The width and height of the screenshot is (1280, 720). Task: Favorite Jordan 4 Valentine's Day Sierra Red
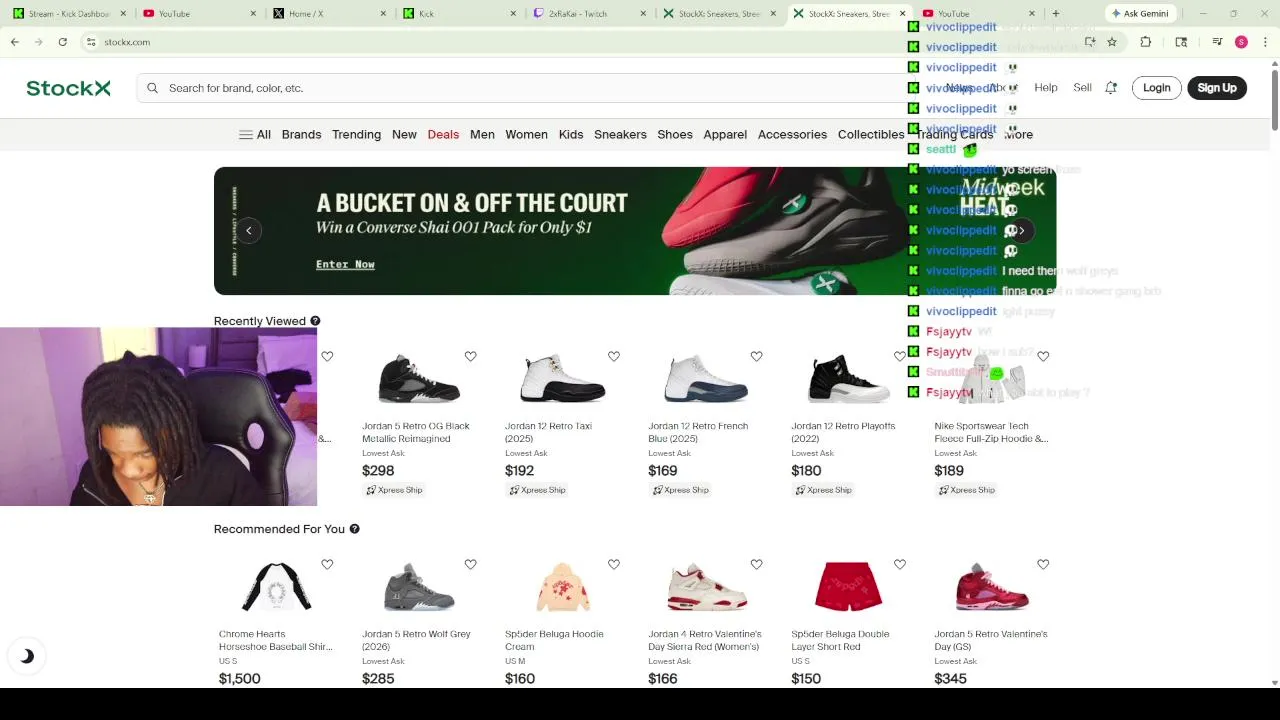(x=756, y=564)
